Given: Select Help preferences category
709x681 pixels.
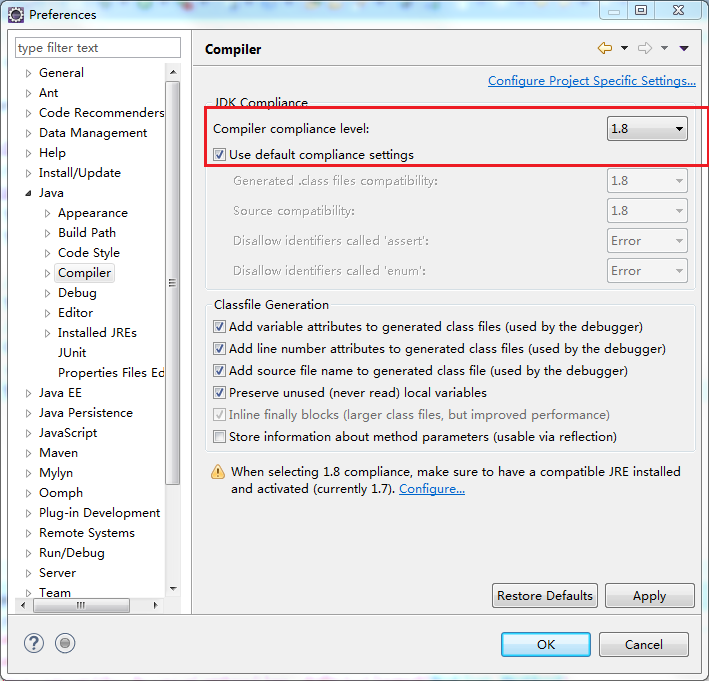Looking at the screenshot, I should pos(52,153).
